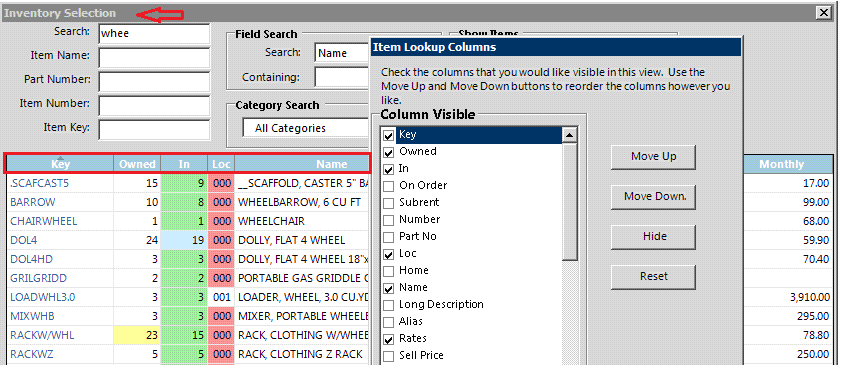Viewport: 841px width, 367px height.
Task: Click the Containing text field
Action: [342, 77]
